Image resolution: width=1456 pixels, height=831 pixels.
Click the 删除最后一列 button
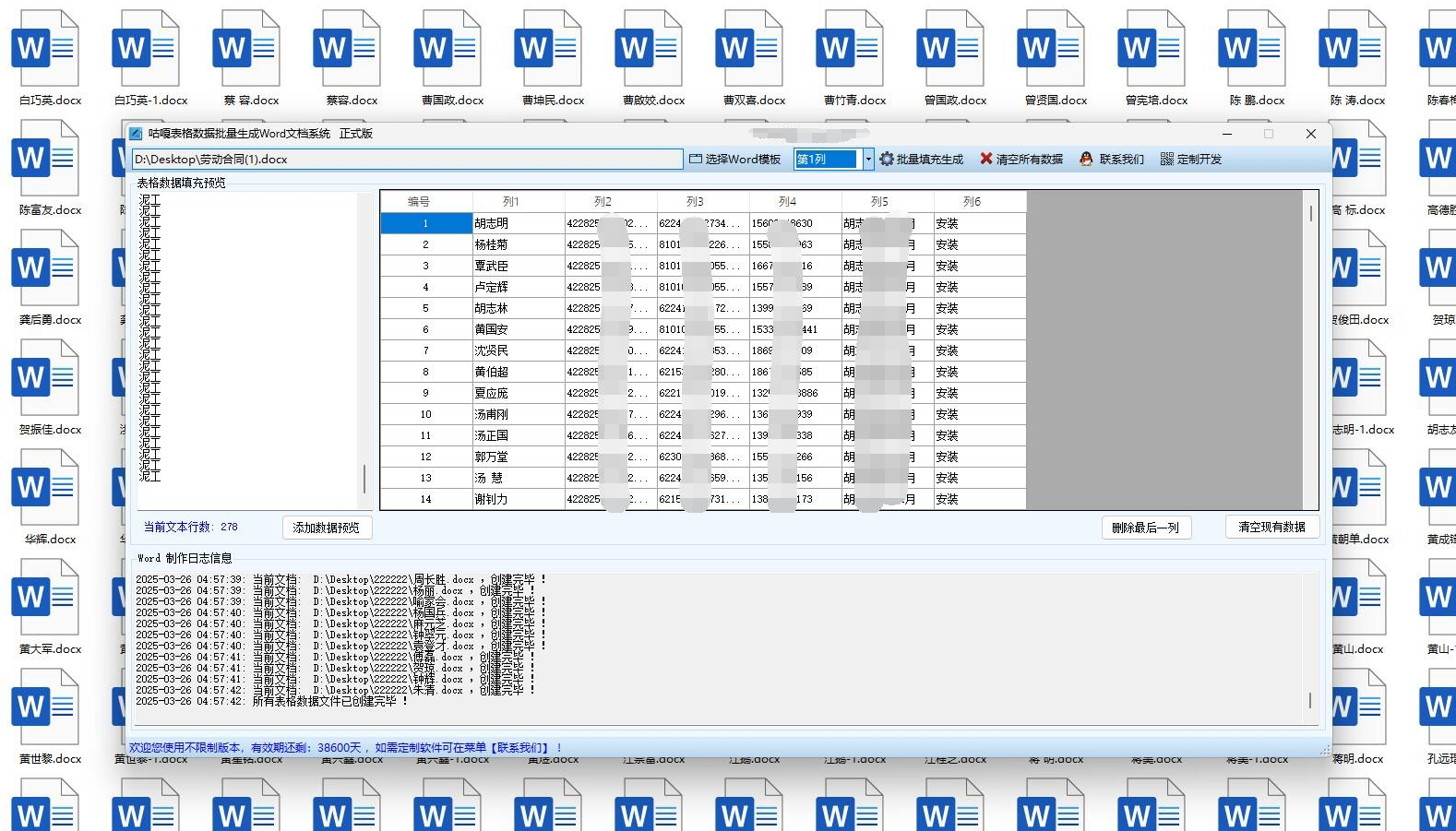coord(1146,528)
